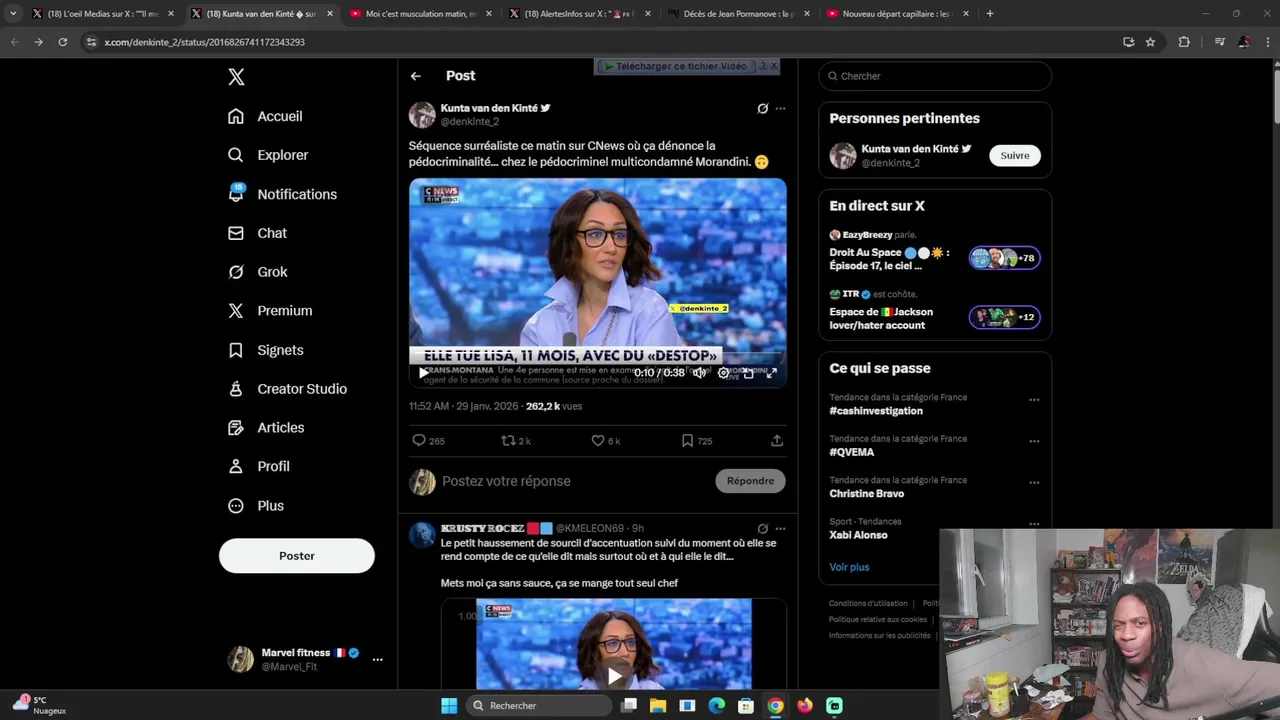Open File Explorer from taskbar
1280x720 pixels.
point(658,706)
